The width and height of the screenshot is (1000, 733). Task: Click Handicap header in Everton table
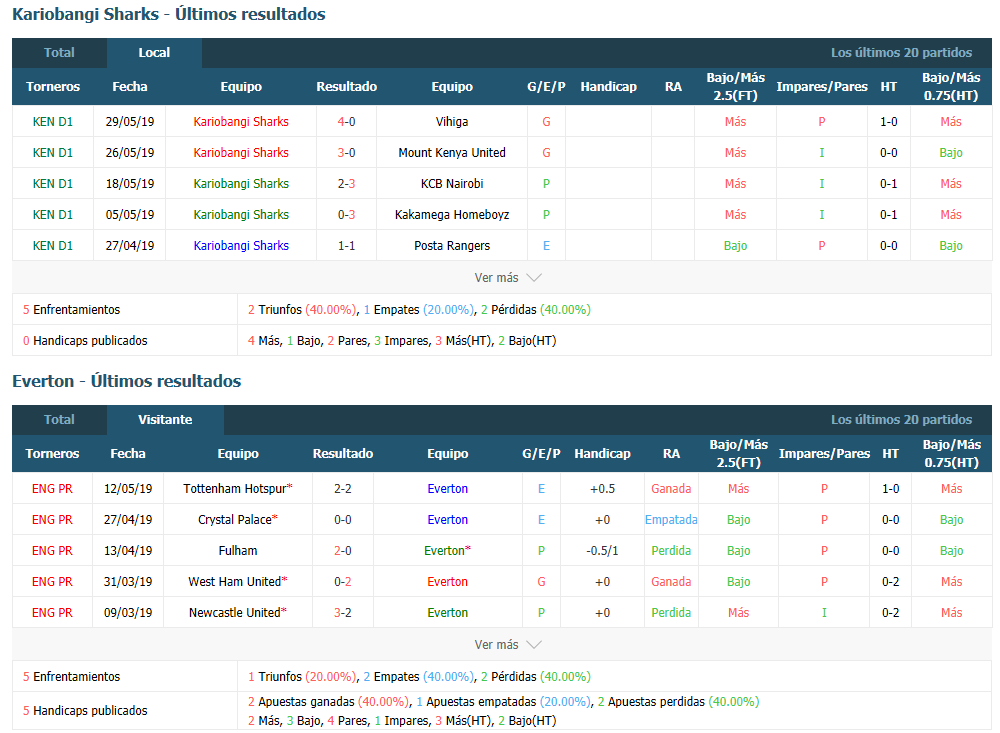(x=602, y=454)
